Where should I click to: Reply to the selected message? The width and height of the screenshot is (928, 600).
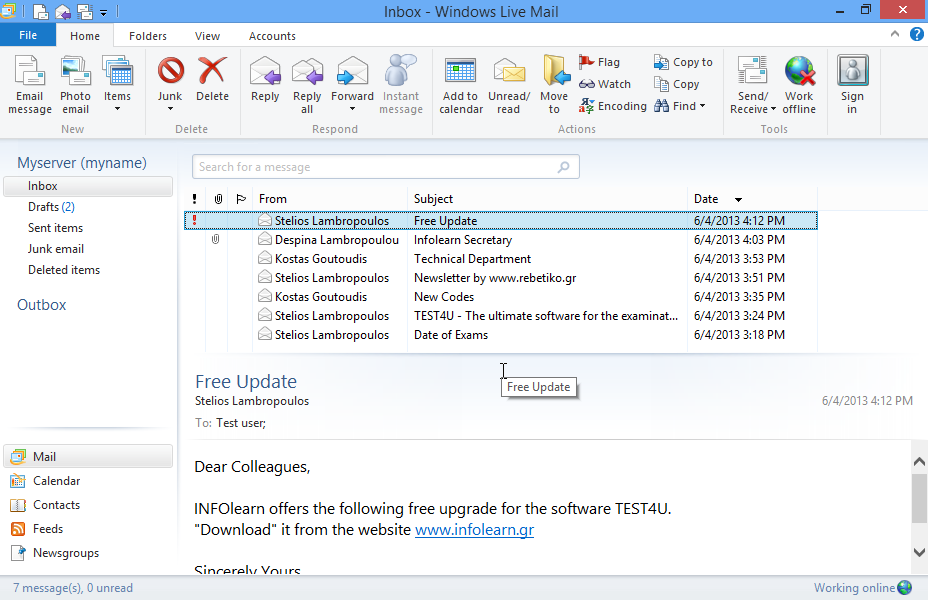click(x=265, y=79)
